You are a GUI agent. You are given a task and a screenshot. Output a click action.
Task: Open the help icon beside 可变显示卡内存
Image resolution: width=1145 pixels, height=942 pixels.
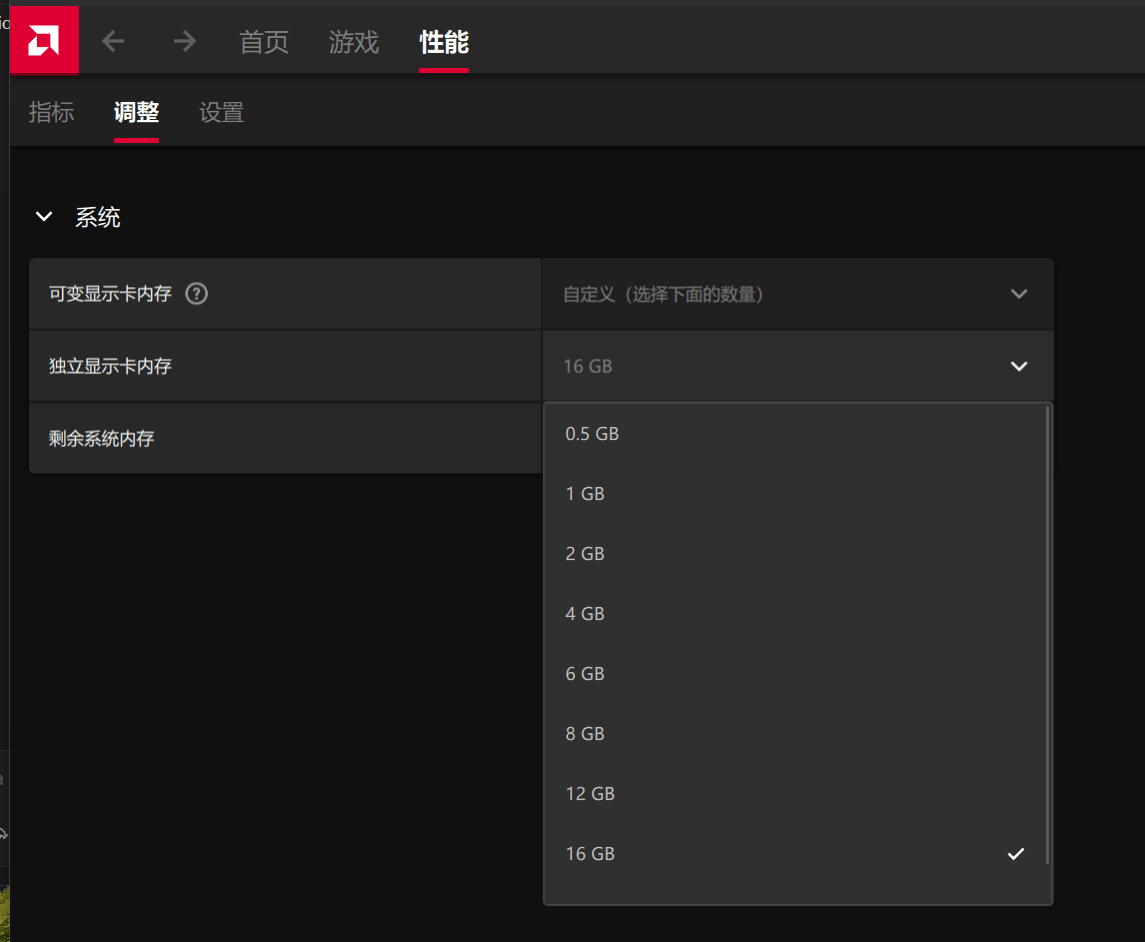click(196, 294)
